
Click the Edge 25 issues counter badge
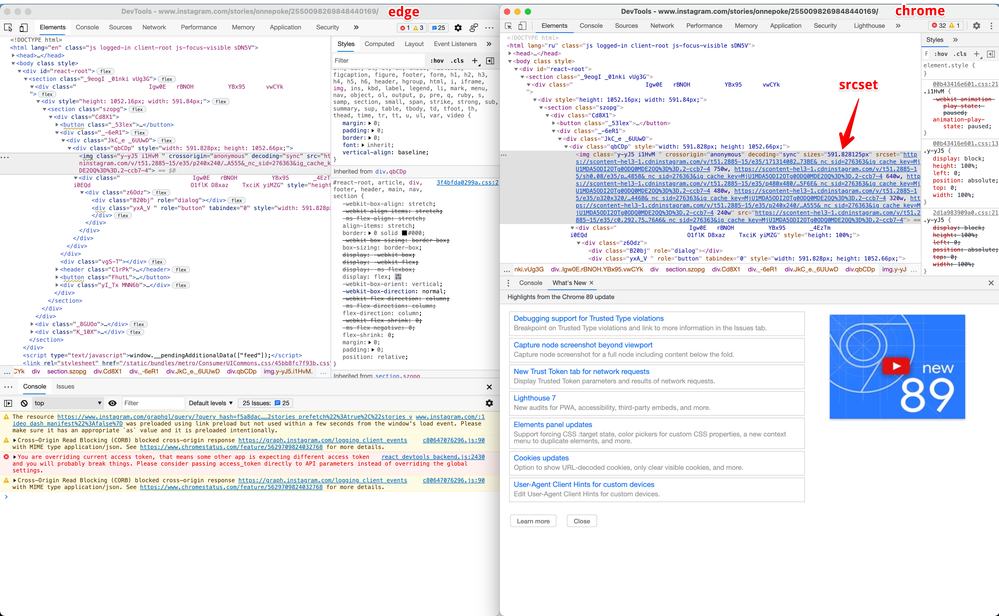coord(438,27)
